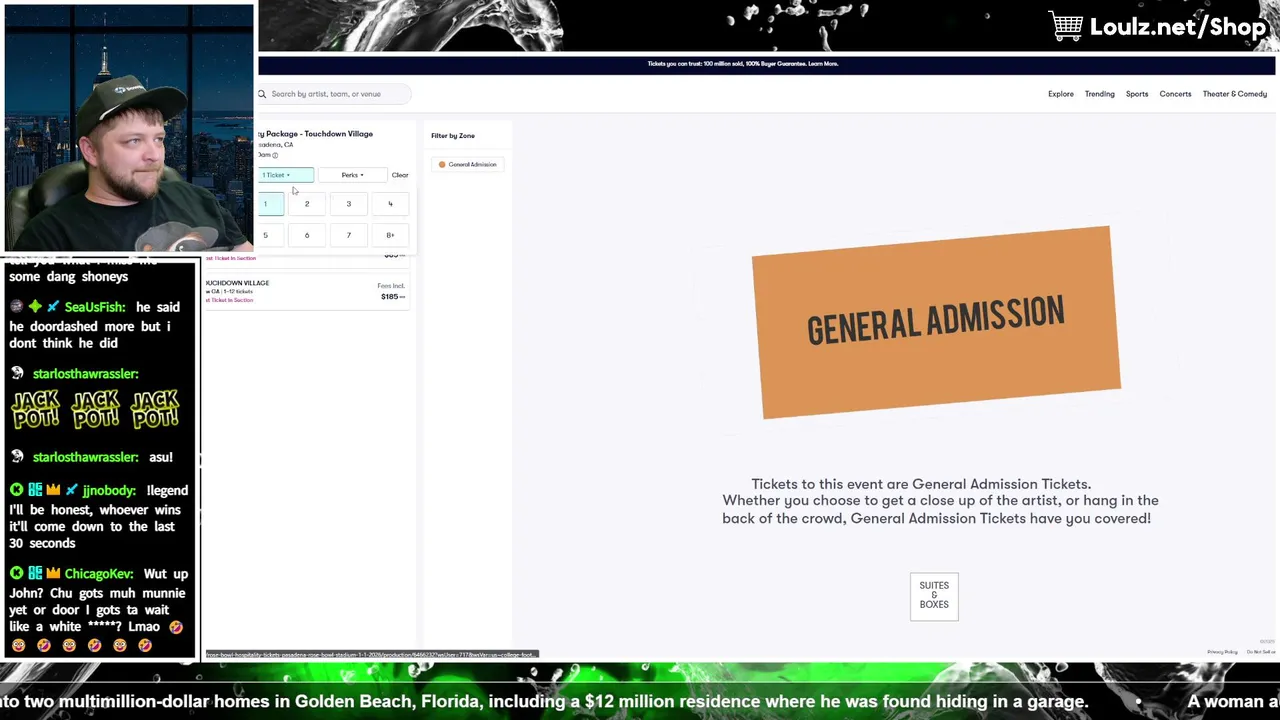The image size is (1280, 720).
Task: Click the orange General Admission map area
Action: 936,322
